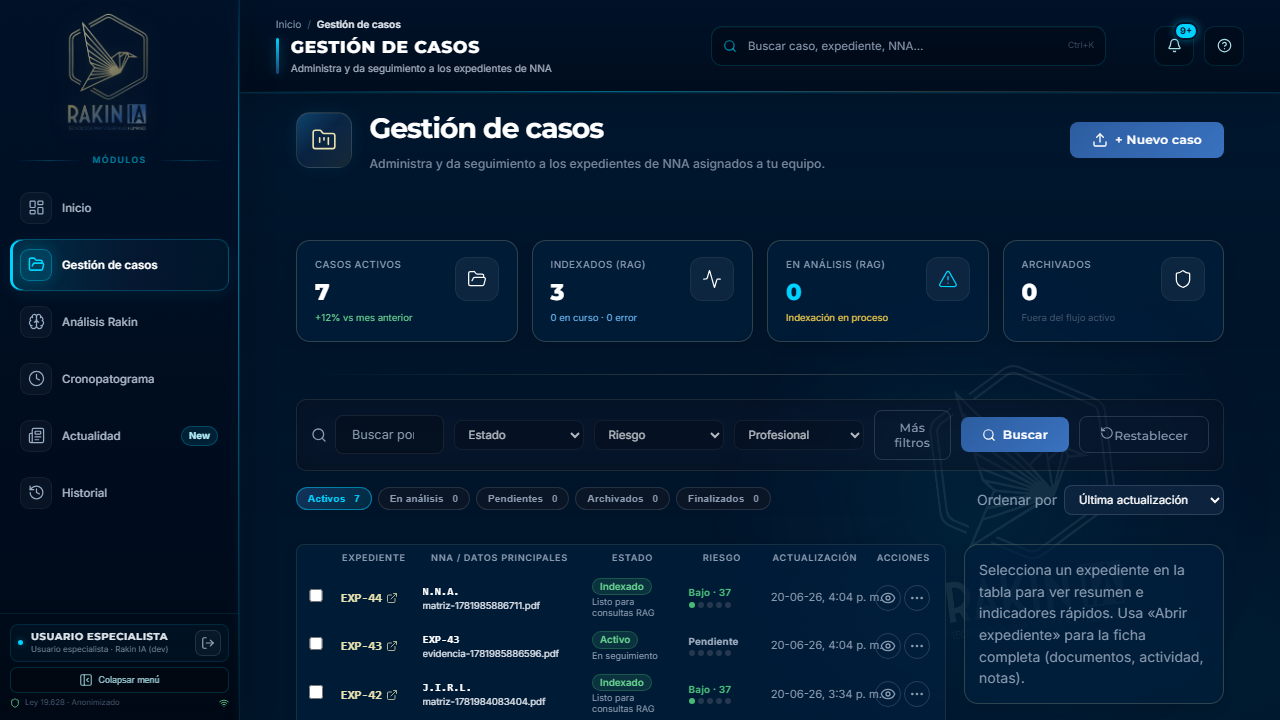
Task: Change the Ordenar por sort dropdown
Action: coord(1144,500)
